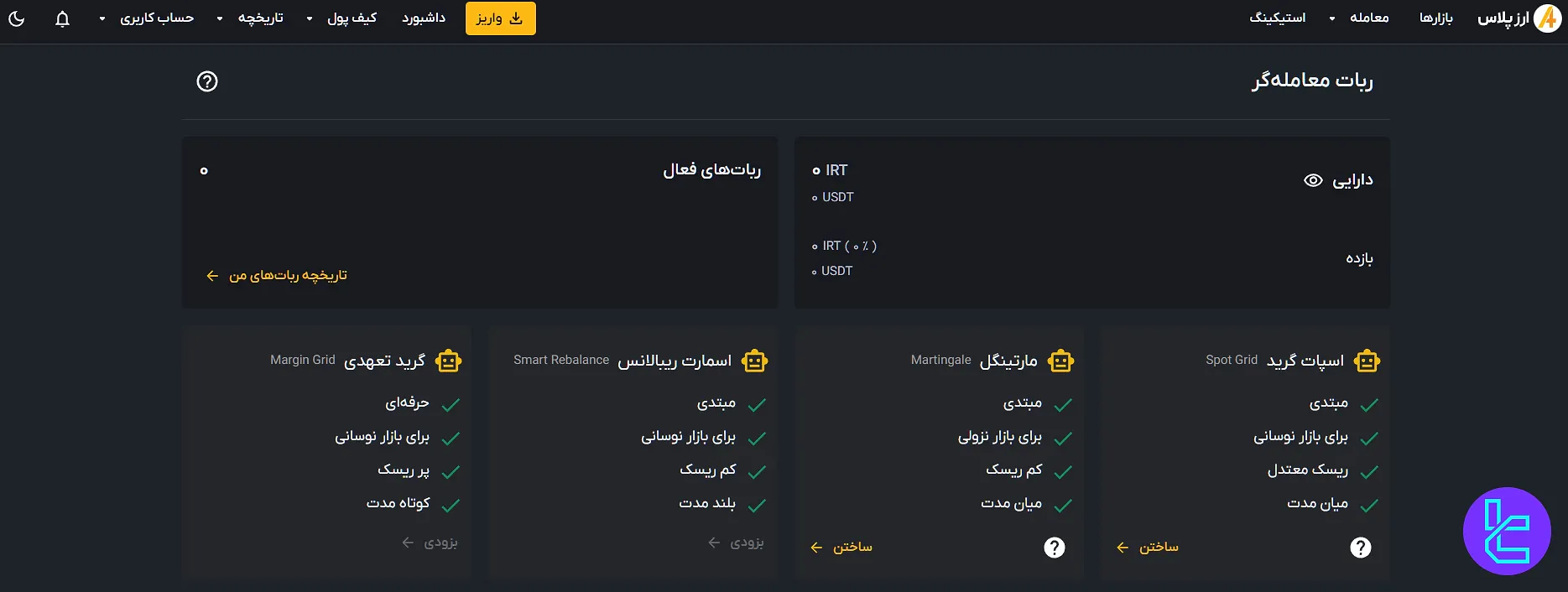Viewport: 1568px width, 592px height.
Task: Click the Margin Grid robot icon
Action: click(x=448, y=361)
